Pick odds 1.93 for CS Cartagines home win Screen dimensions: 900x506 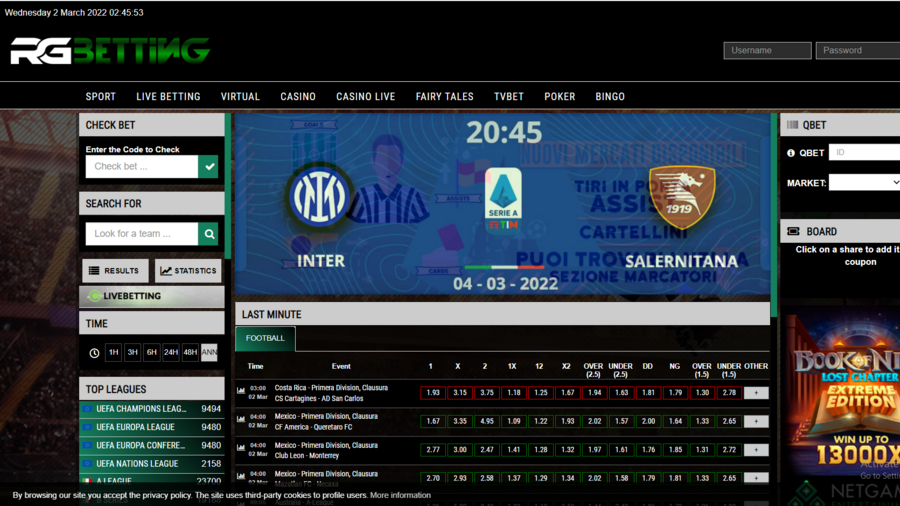pyautogui.click(x=433, y=393)
